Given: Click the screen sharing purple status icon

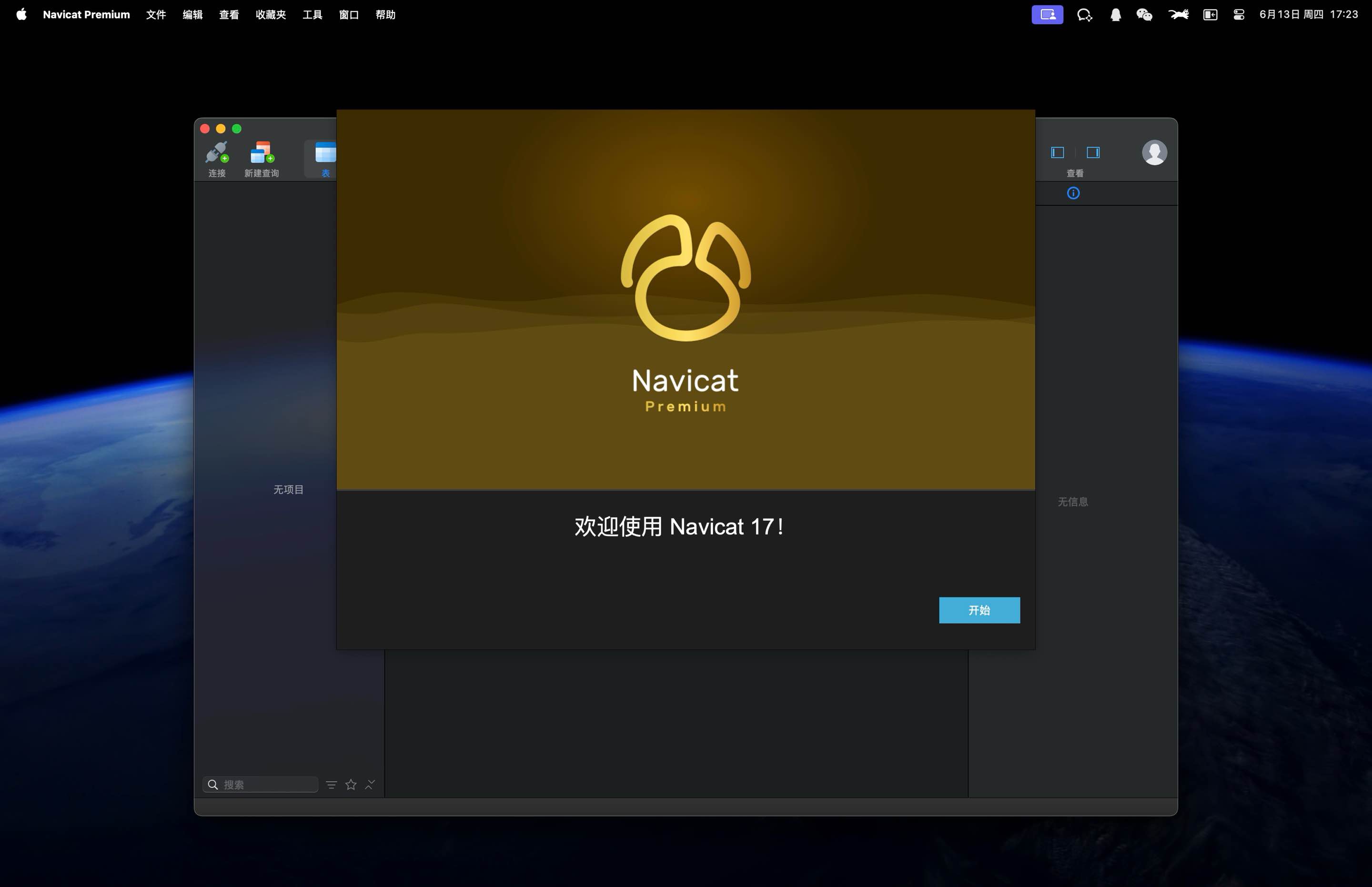Looking at the screenshot, I should [1047, 14].
